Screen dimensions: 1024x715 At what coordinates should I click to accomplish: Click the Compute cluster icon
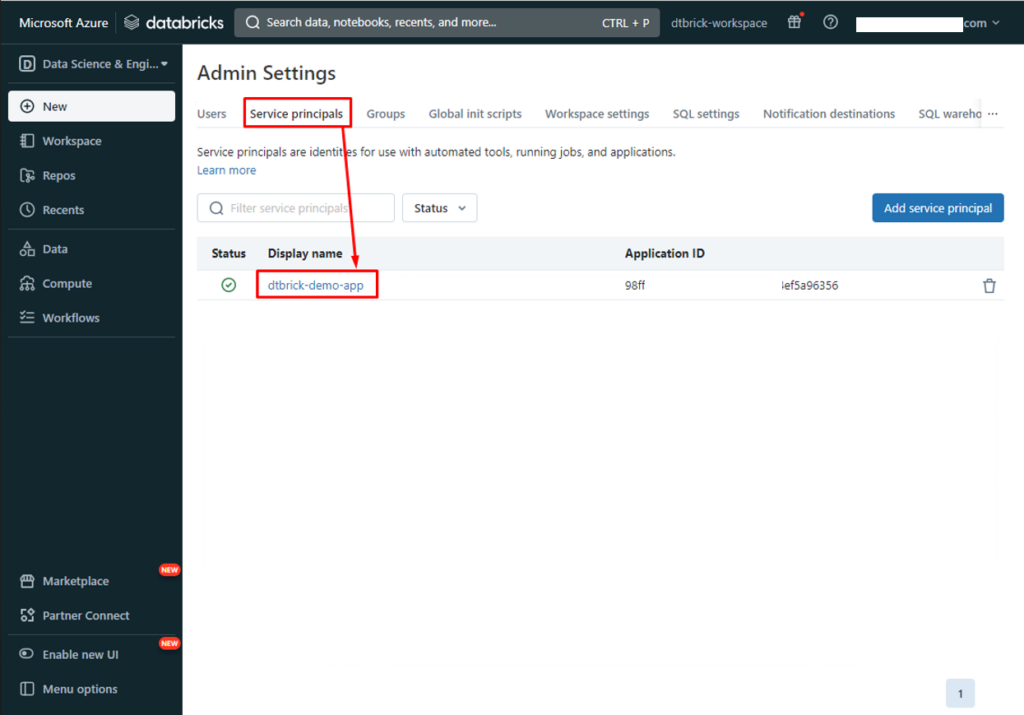[x=27, y=283]
